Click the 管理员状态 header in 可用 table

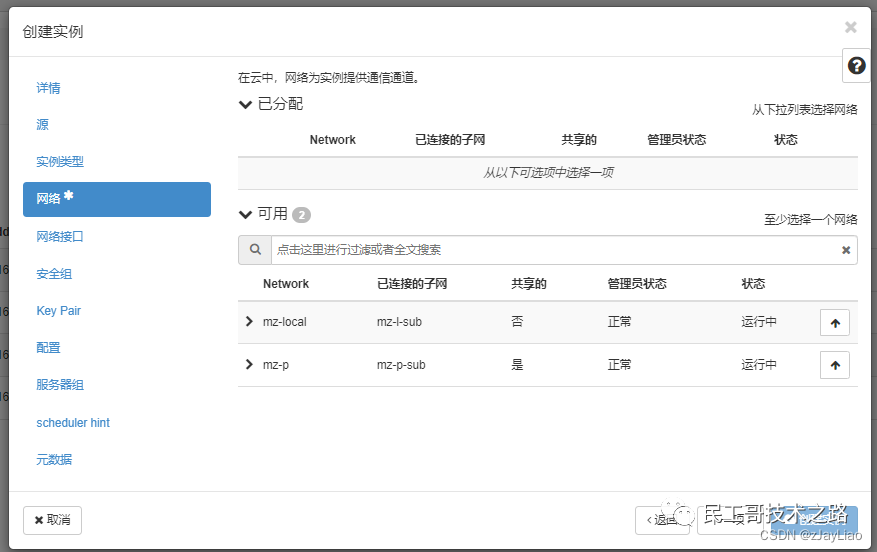(637, 284)
